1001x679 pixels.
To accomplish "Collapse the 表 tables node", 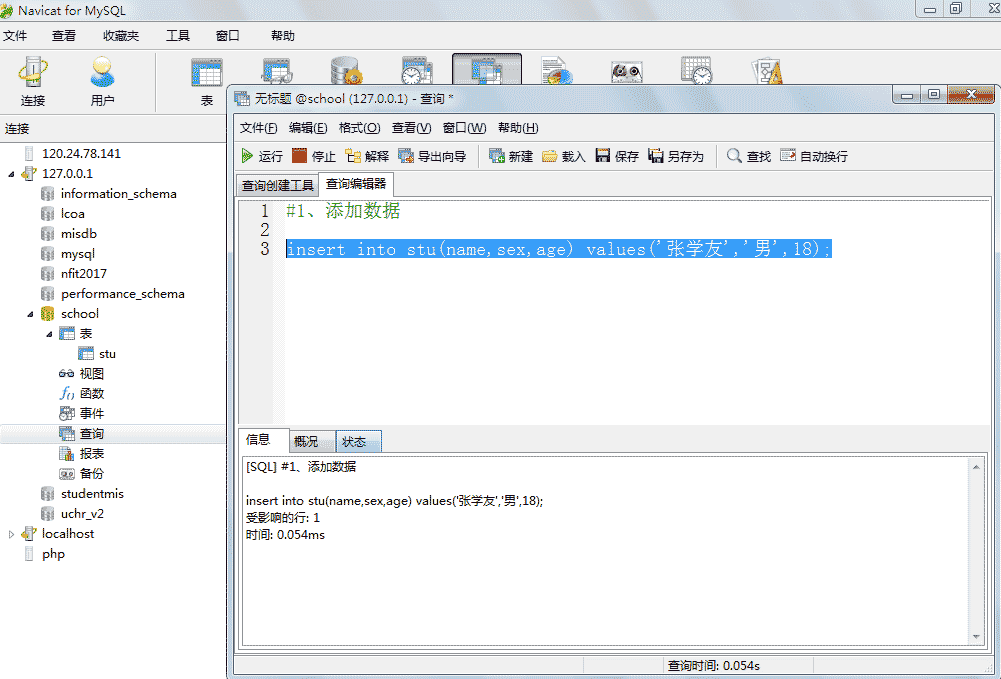I will (x=49, y=334).
